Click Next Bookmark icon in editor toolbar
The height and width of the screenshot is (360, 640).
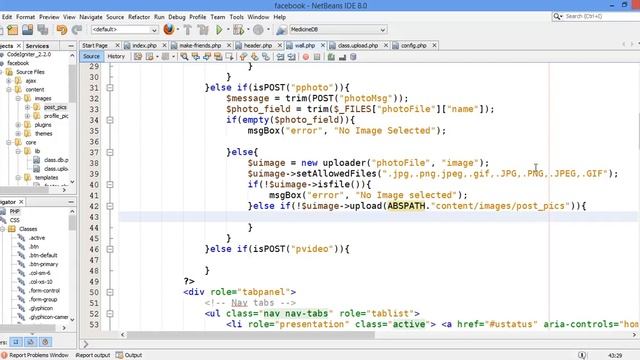(254, 57)
